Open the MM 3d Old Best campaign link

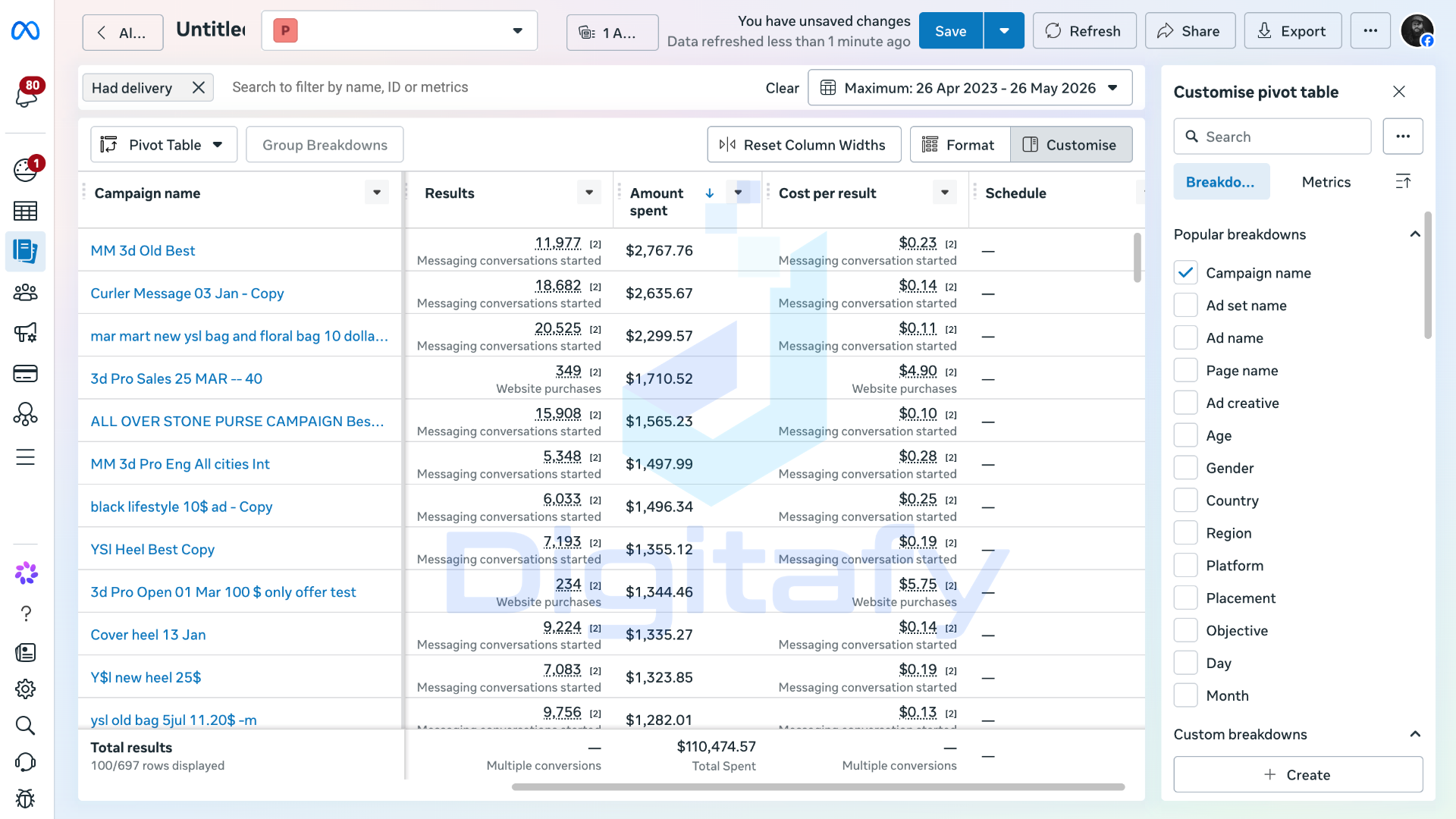[143, 250]
